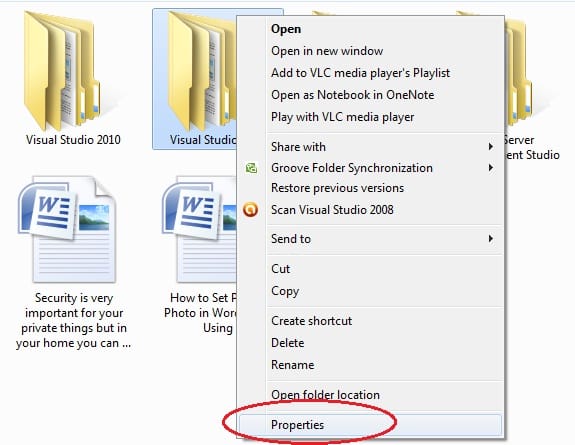Click the highlighted Visual Studio 2008 folder icon
575x445 pixels.
202,70
